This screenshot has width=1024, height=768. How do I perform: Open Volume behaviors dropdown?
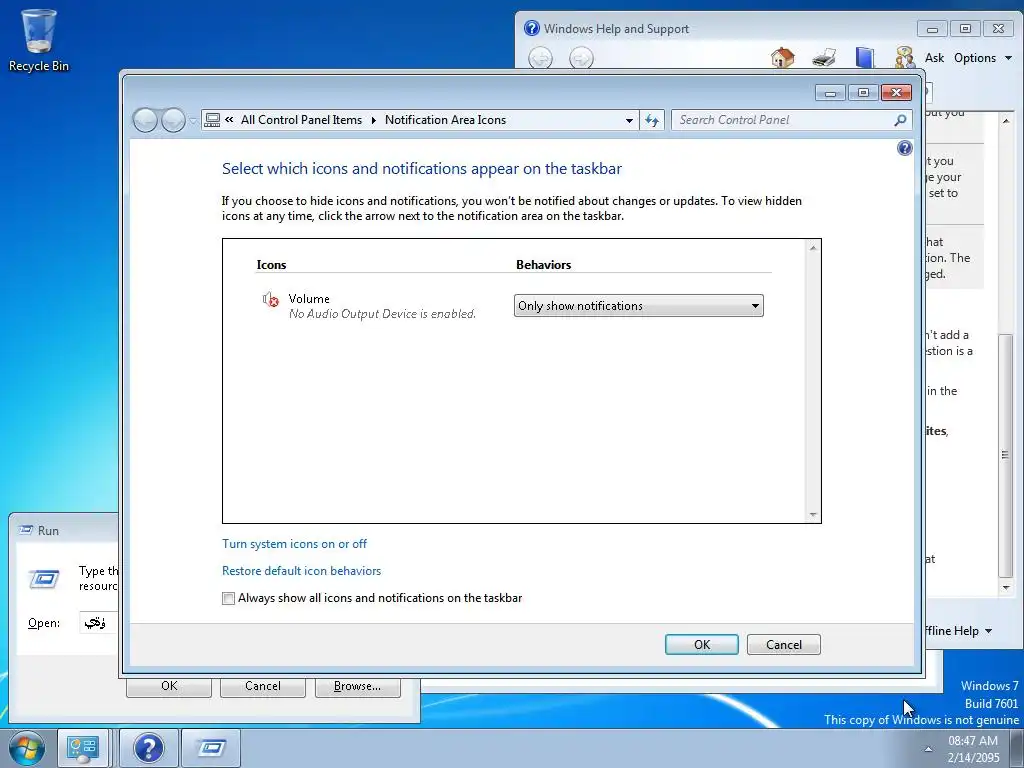[639, 306]
